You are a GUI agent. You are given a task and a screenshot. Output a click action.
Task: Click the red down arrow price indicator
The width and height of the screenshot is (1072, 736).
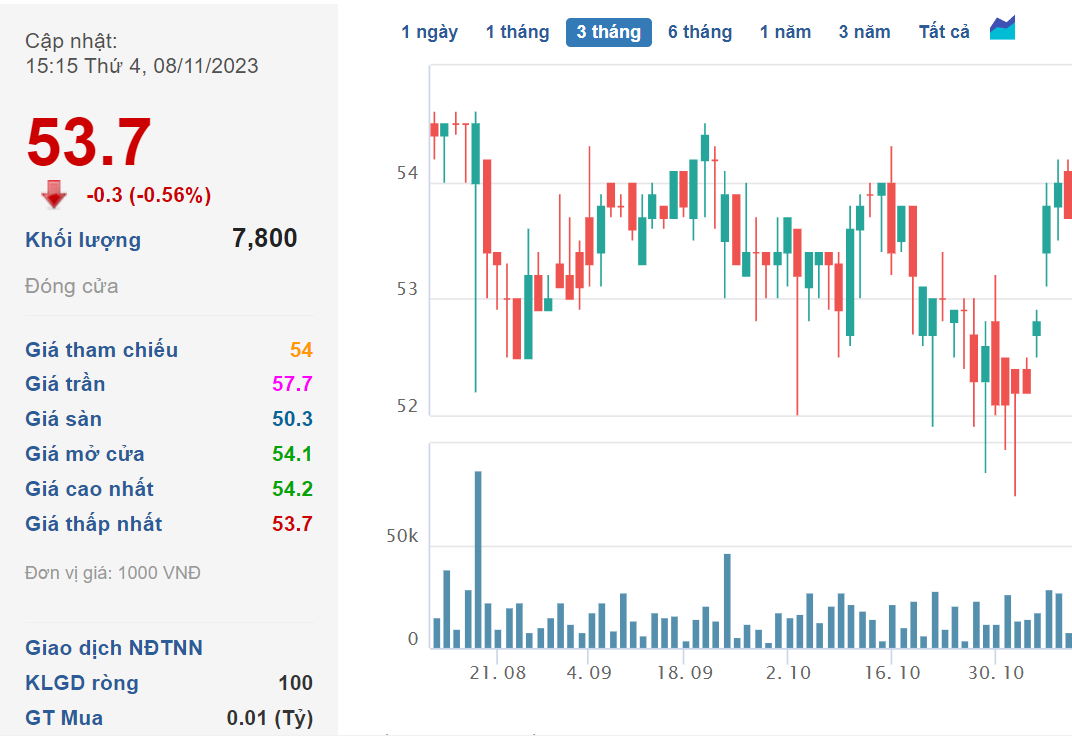tap(54, 195)
